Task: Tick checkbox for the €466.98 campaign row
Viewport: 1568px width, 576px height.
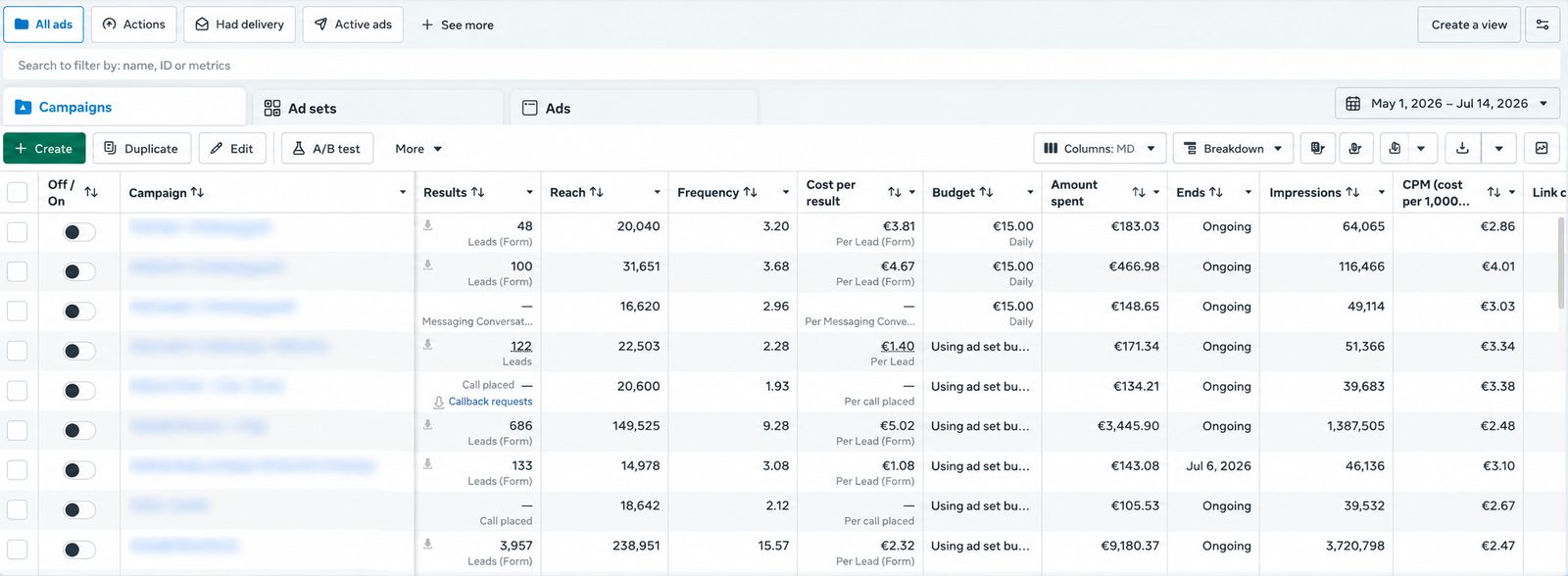Action: tap(18, 271)
